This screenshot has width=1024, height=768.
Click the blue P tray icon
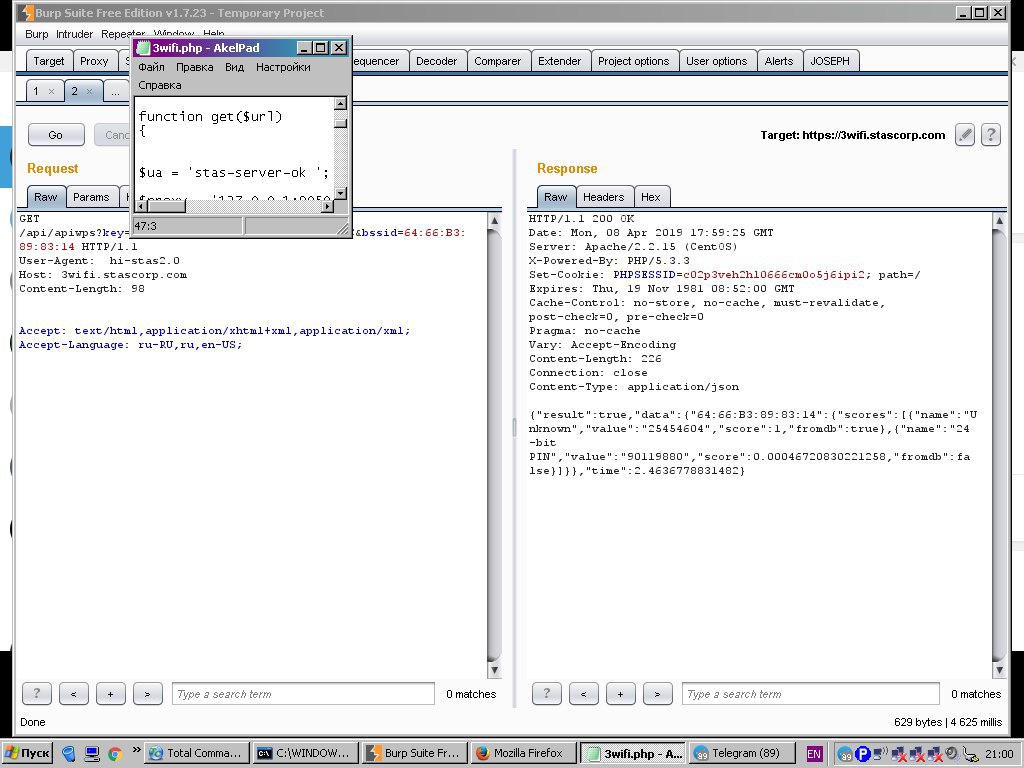click(x=862, y=754)
